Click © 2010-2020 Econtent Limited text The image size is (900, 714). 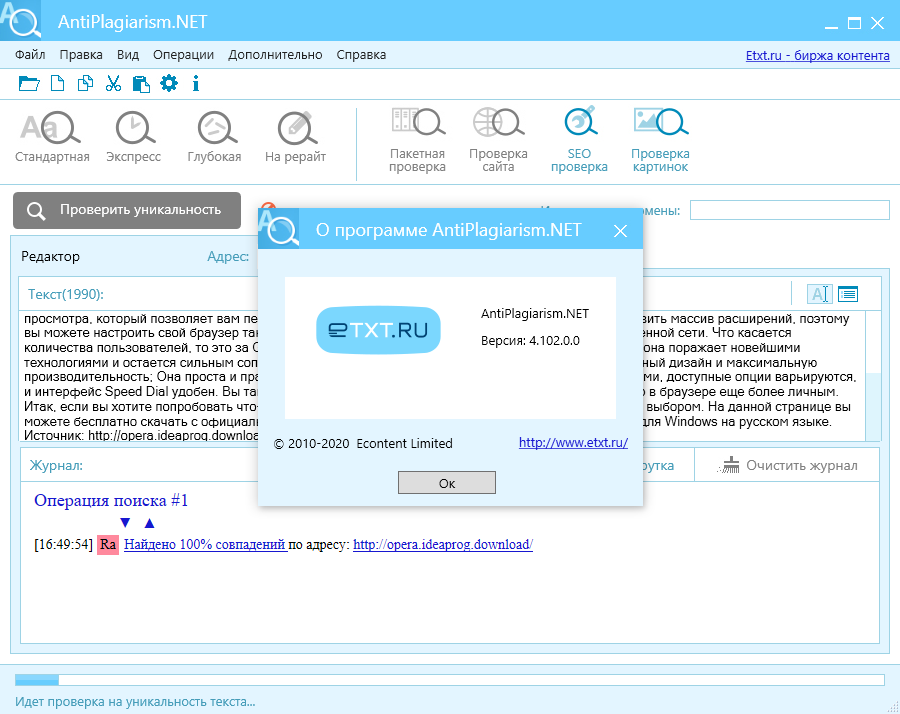pos(363,443)
